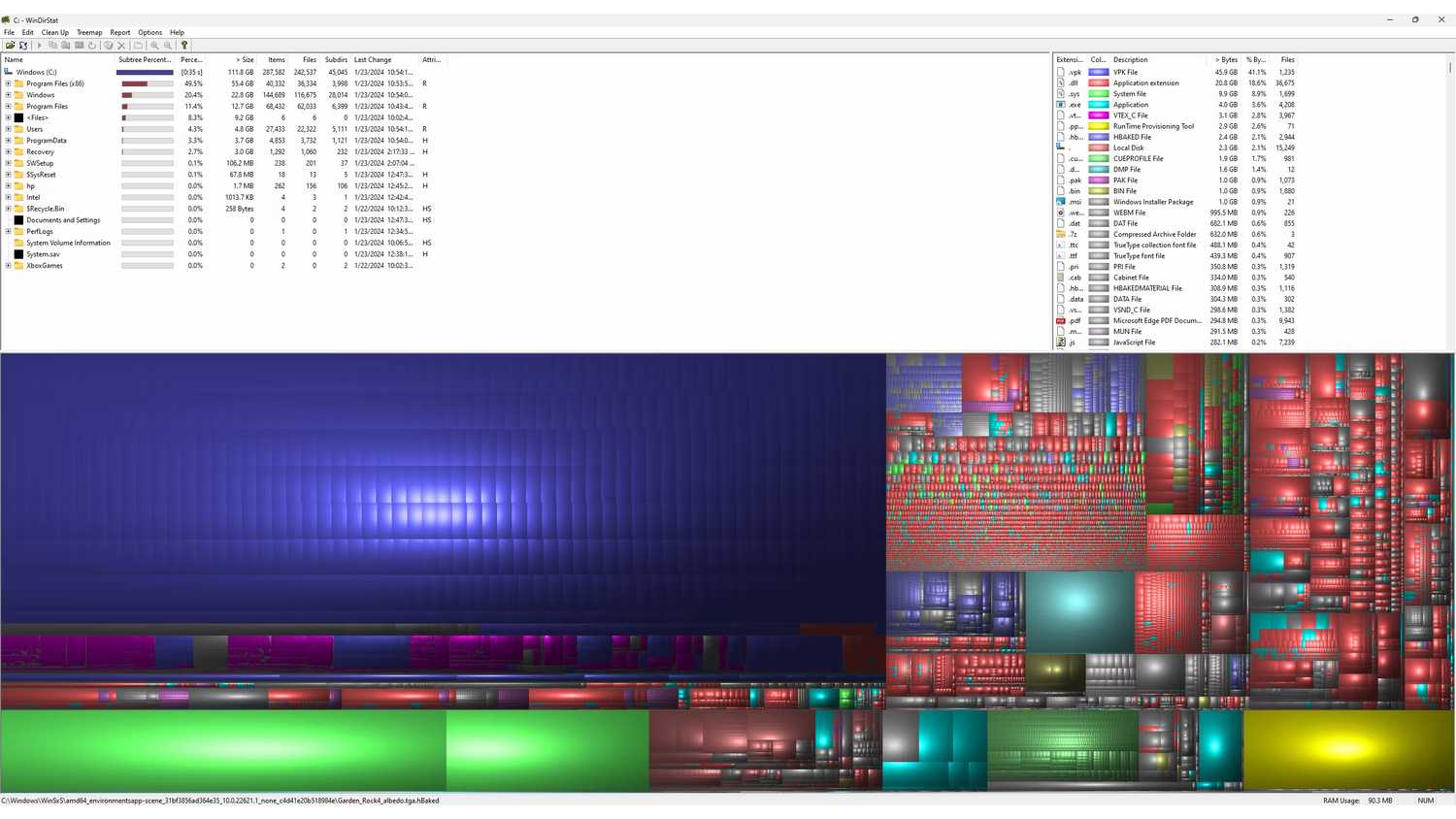This screenshot has height=819, width=1456.
Task: Expand the Program Files (x86) folder
Action: (8, 83)
